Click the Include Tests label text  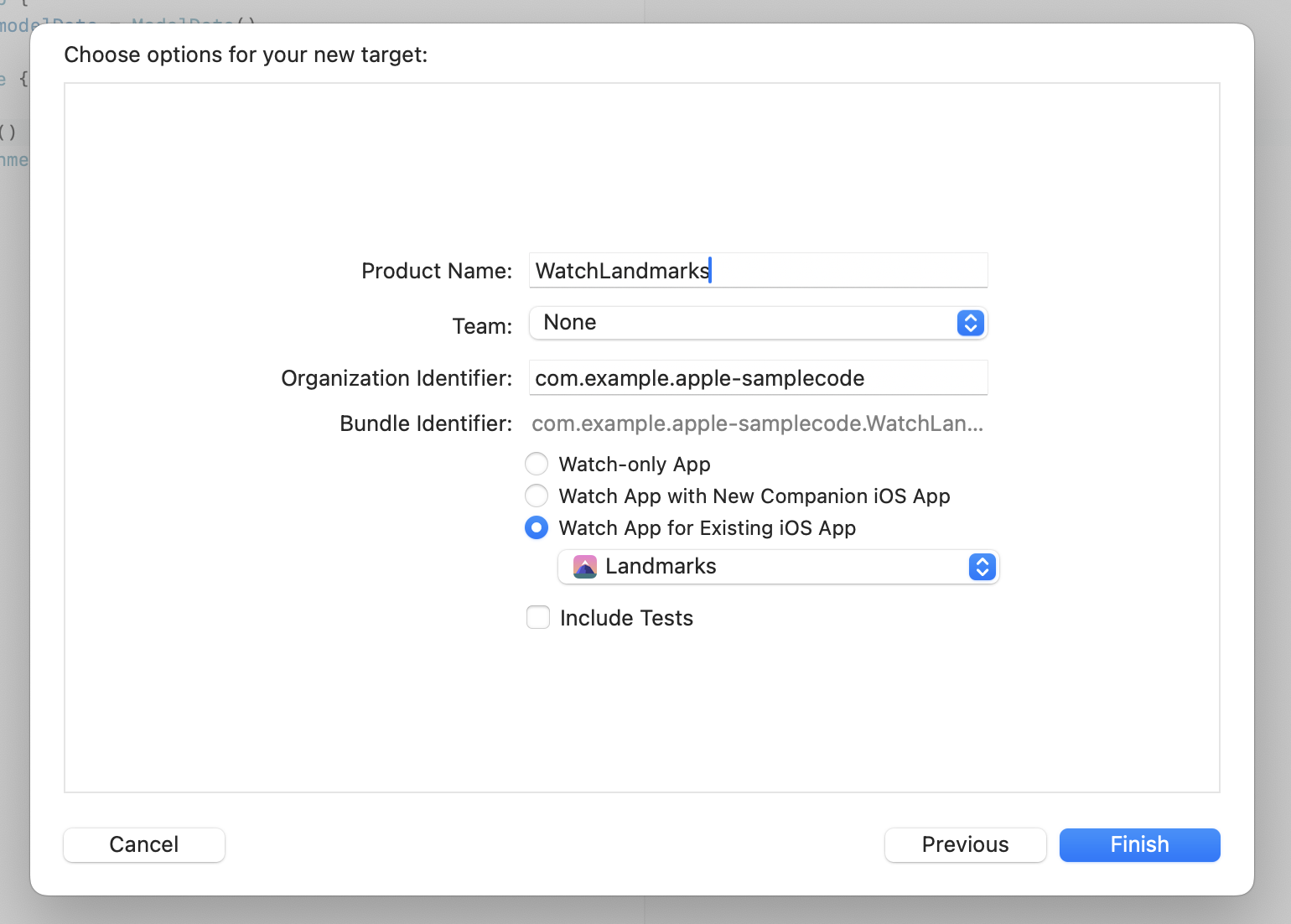pos(626,618)
